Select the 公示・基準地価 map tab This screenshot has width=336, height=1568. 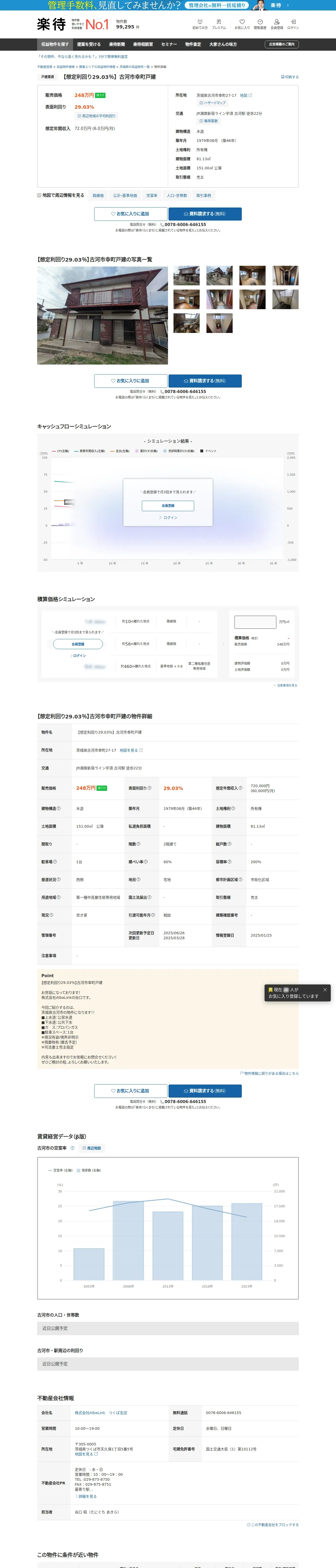(125, 195)
